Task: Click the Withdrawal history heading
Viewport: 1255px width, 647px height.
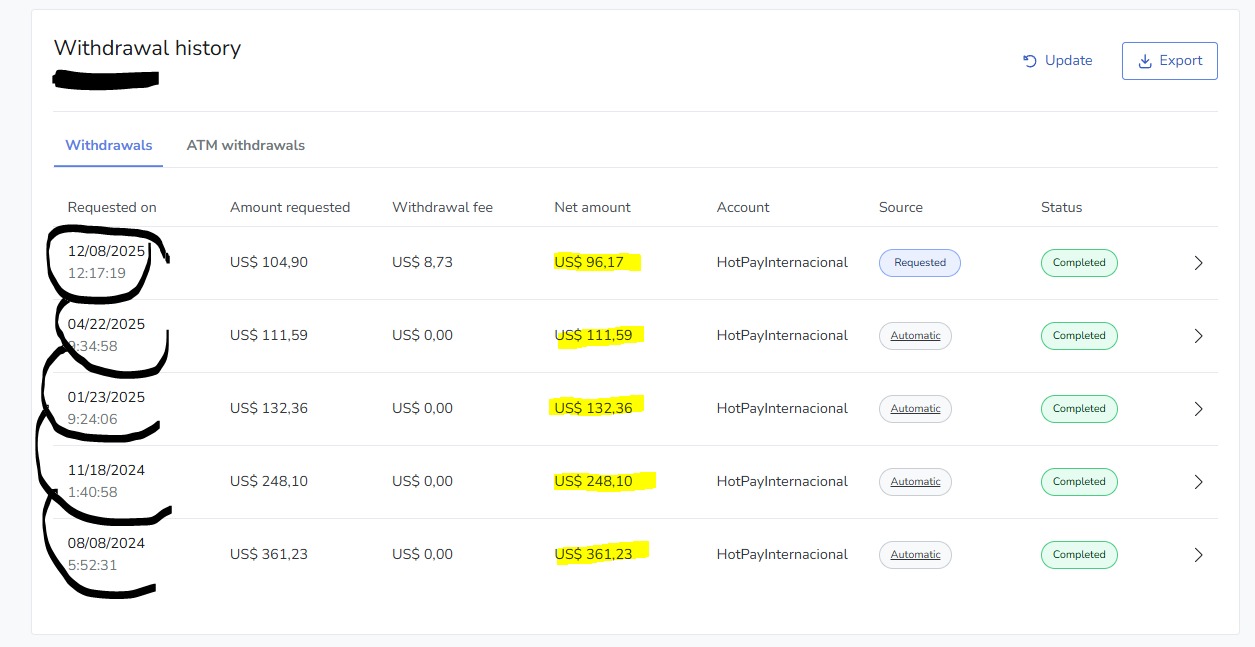Action: click(x=147, y=48)
